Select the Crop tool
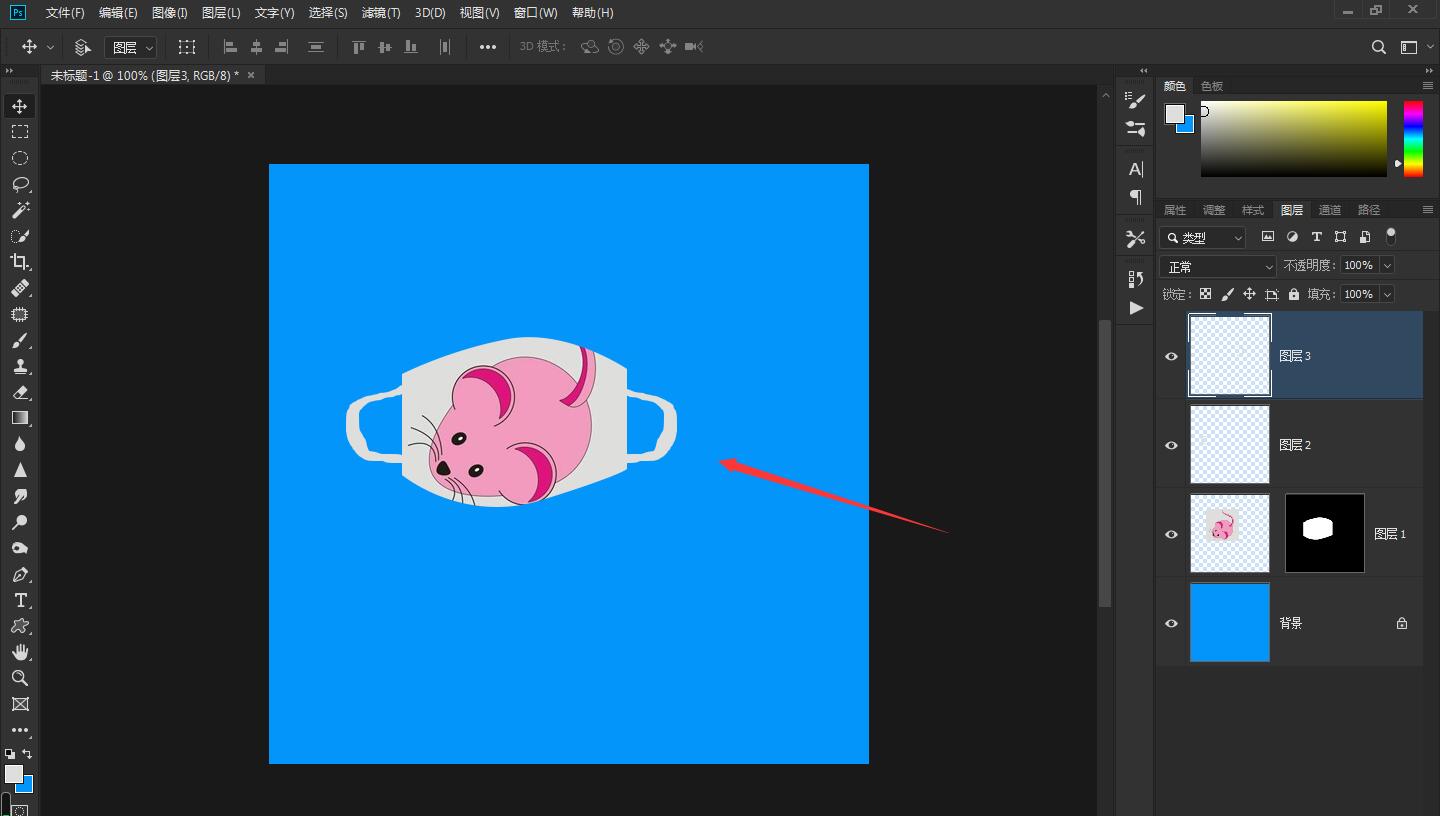1440x816 pixels. (19, 262)
